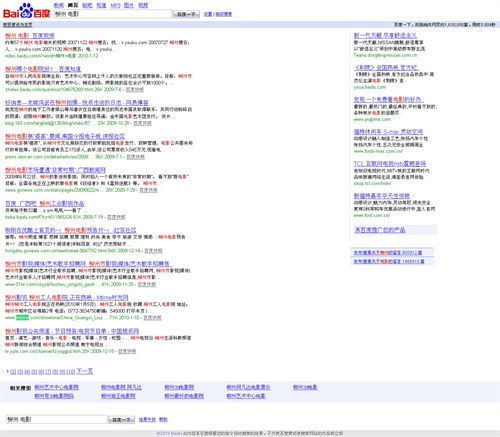Open the 柳州市影视媒体 recruitment result link

(88, 264)
